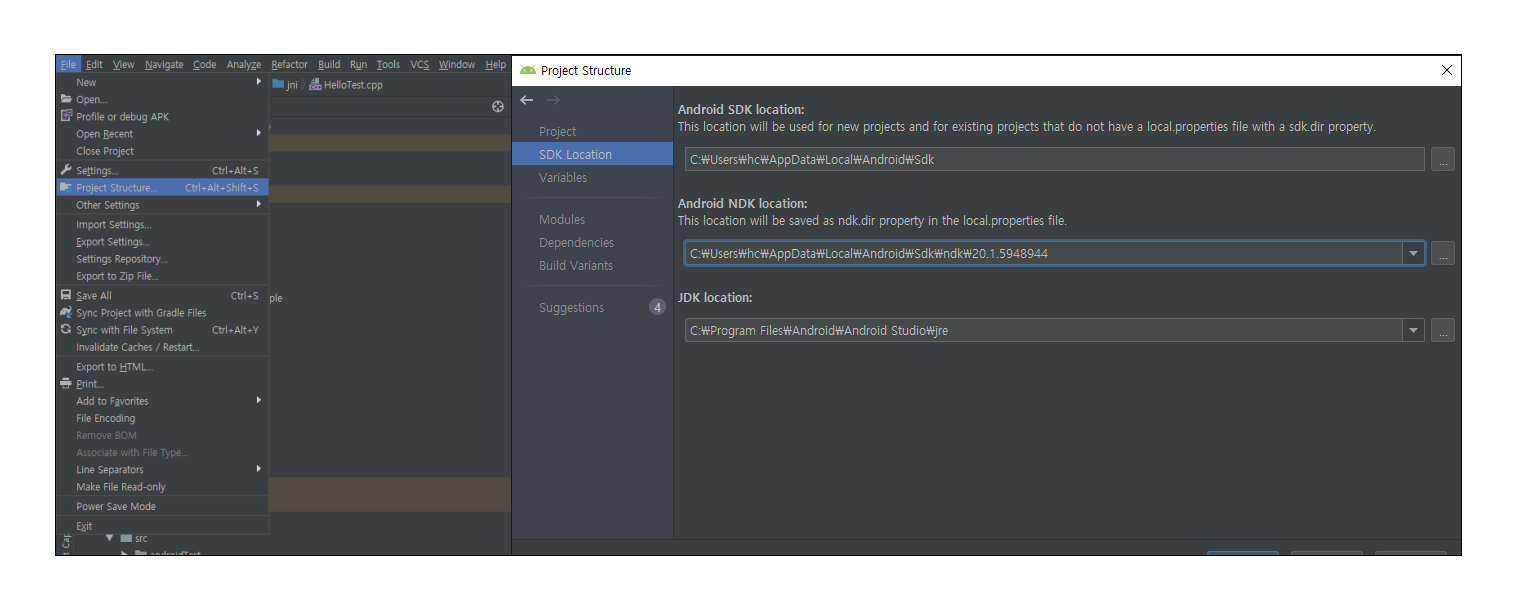This screenshot has height=612, width=1517.
Task: Go back with the left arrow
Action: [x=527, y=100]
